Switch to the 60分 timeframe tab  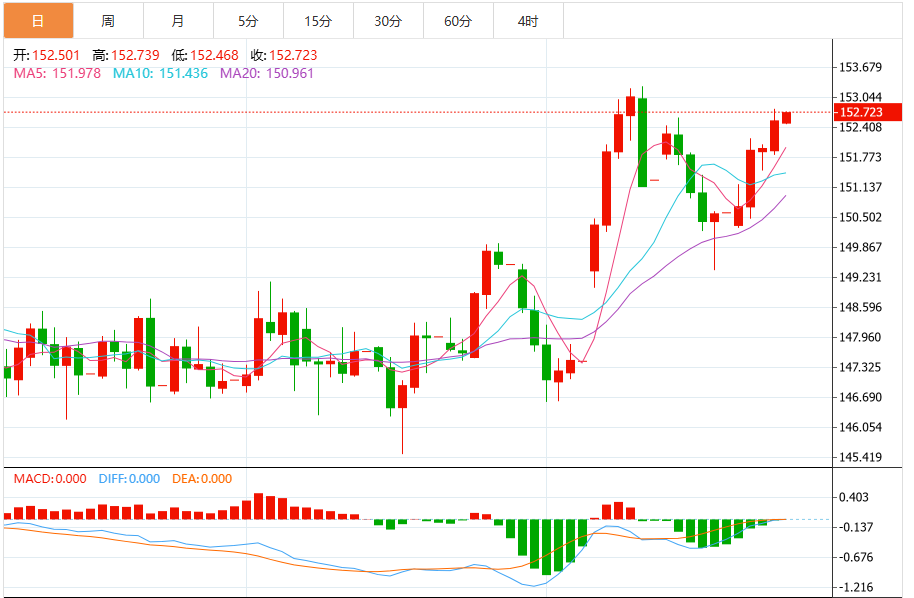point(458,21)
